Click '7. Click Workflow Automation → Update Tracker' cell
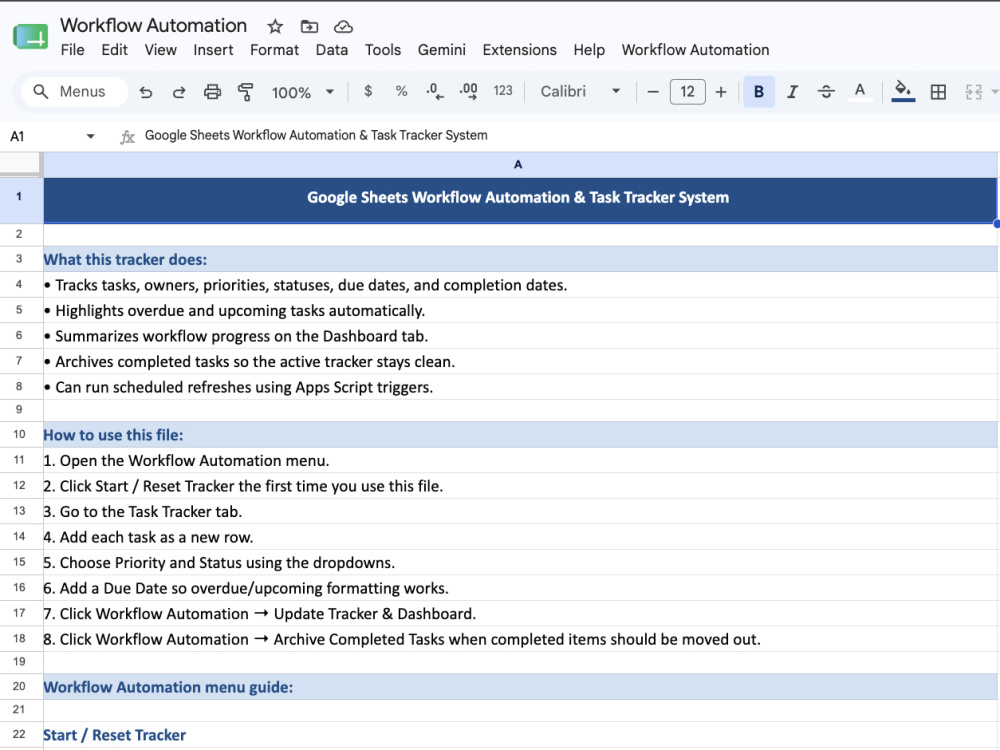This screenshot has height=750, width=1000. pyautogui.click(x=520, y=614)
